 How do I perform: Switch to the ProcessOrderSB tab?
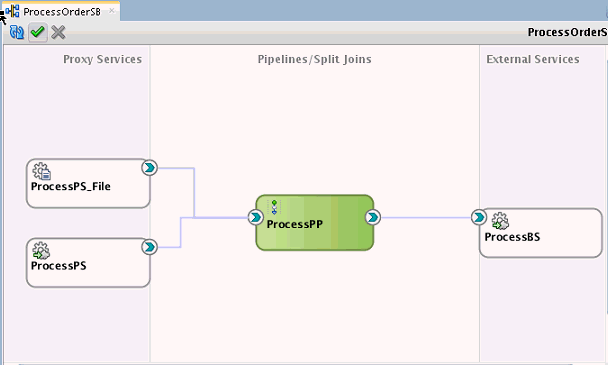click(62, 12)
